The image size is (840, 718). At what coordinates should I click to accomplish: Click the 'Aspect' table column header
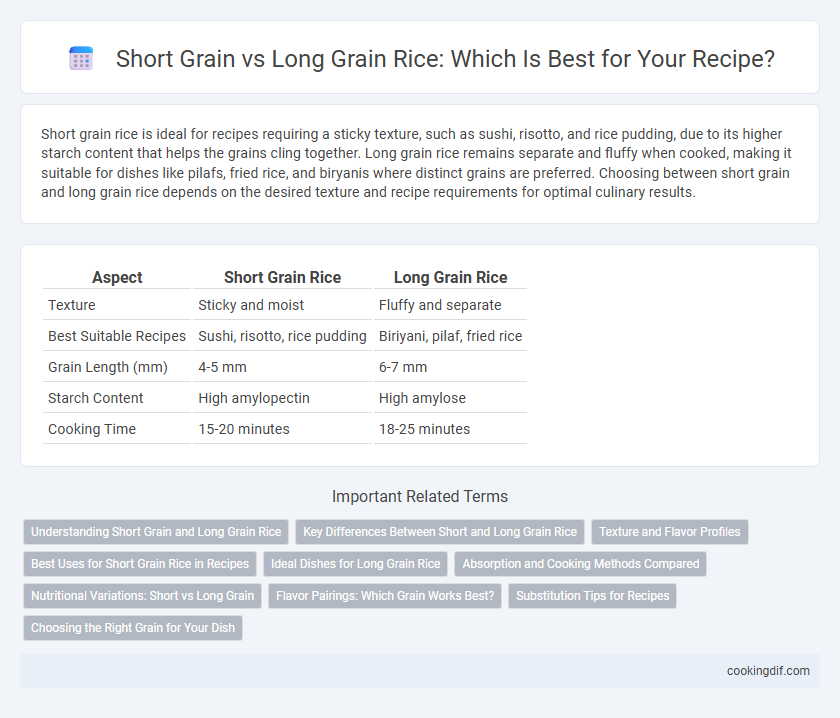click(x=117, y=277)
